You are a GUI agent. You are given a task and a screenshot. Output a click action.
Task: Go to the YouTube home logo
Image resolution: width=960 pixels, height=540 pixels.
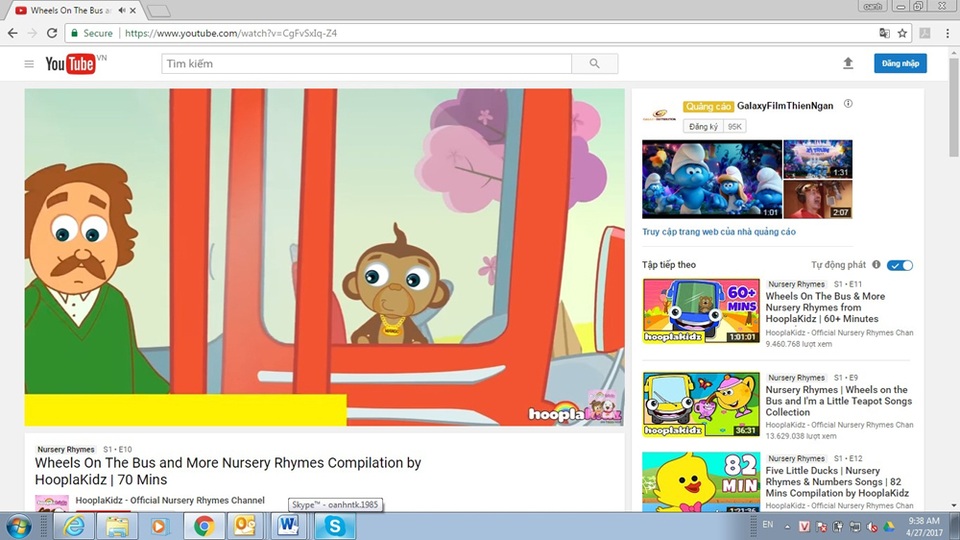click(70, 64)
